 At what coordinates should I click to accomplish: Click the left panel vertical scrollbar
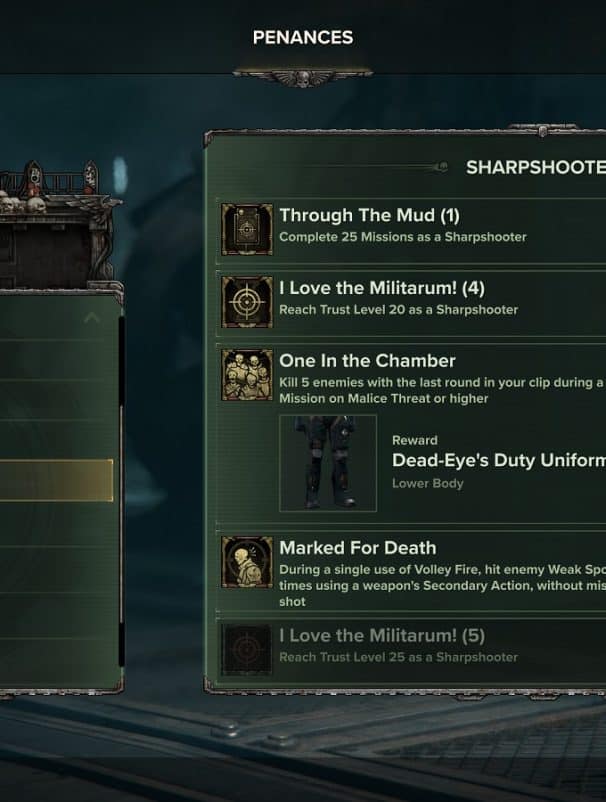click(x=121, y=491)
